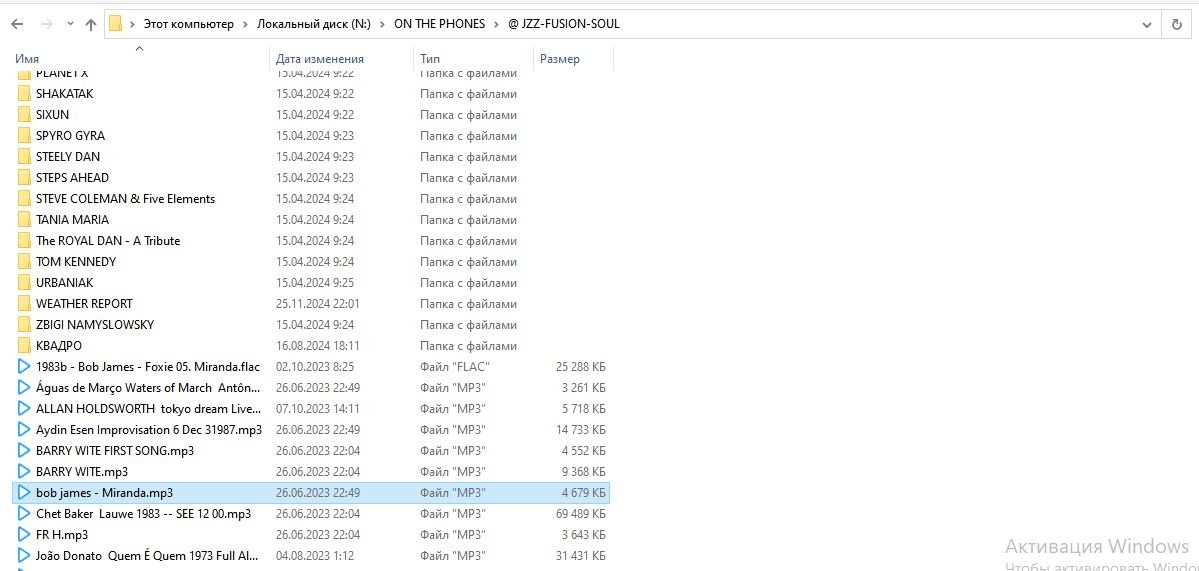The height and width of the screenshot is (571, 1199).
Task: Click the folder icon in address bar
Action: [115, 24]
